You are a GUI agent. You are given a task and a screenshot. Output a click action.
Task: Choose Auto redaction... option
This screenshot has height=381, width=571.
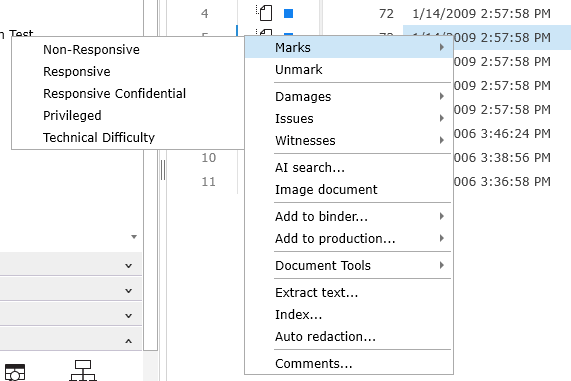pos(349,336)
